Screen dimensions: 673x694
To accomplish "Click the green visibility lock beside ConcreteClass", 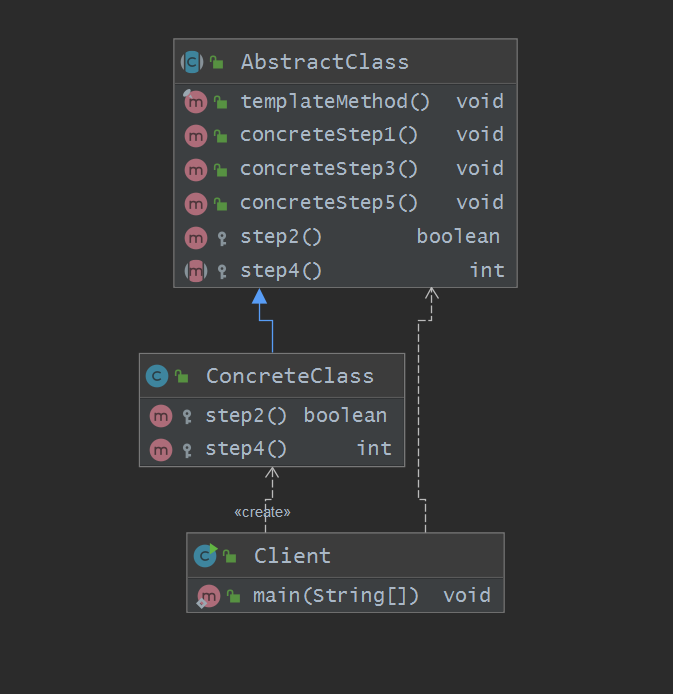I will 181,376.
